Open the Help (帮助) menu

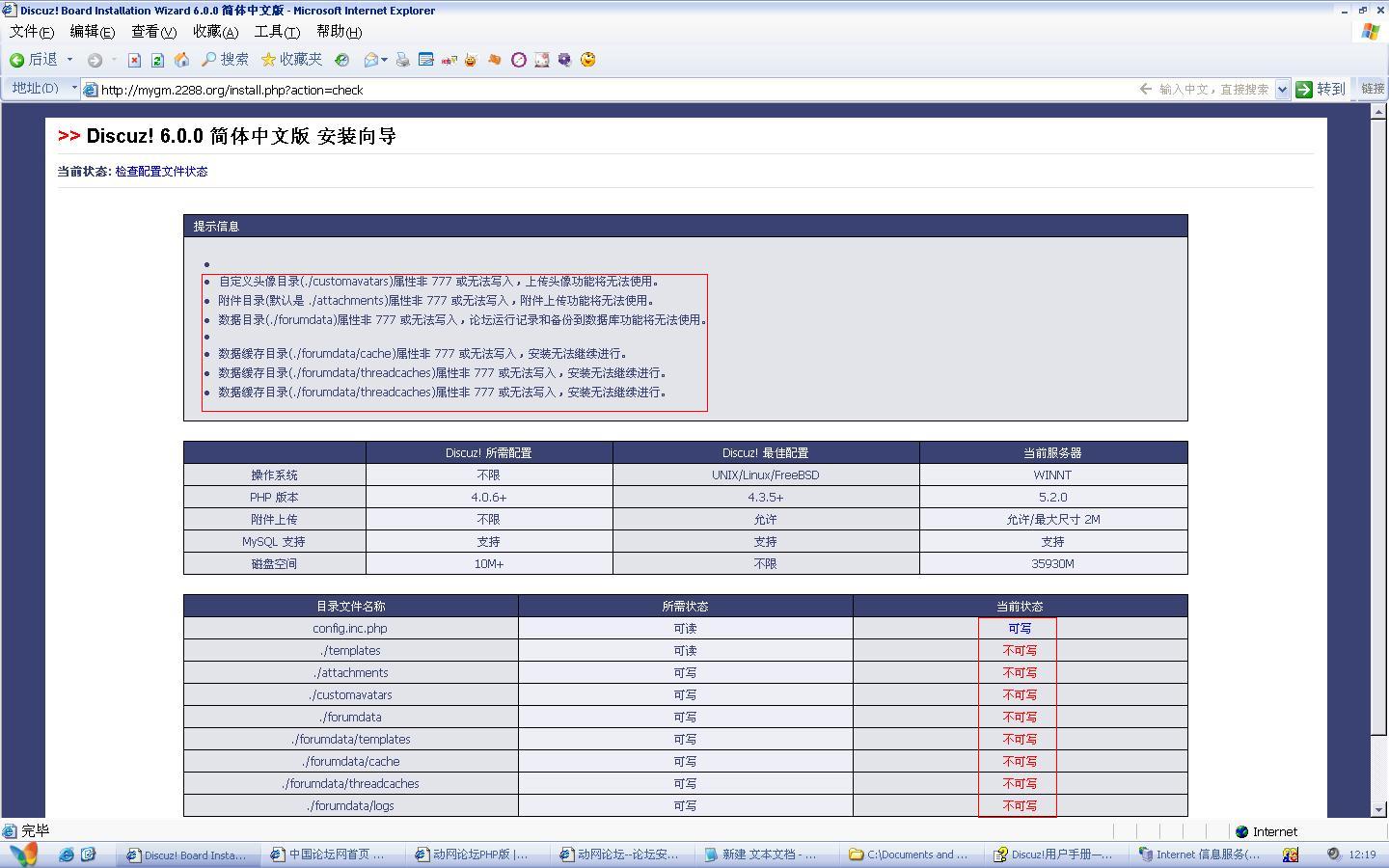pyautogui.click(x=340, y=32)
